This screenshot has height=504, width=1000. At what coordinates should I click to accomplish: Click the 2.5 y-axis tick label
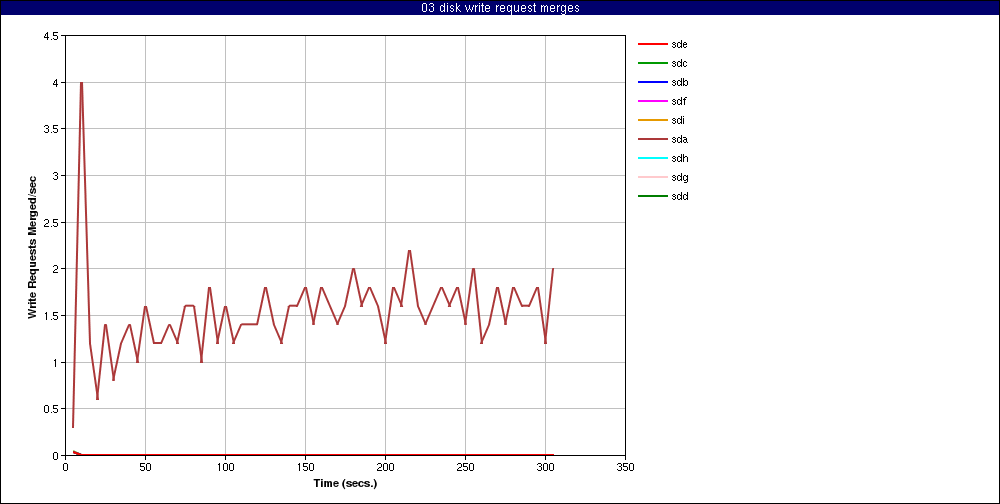[x=52, y=223]
